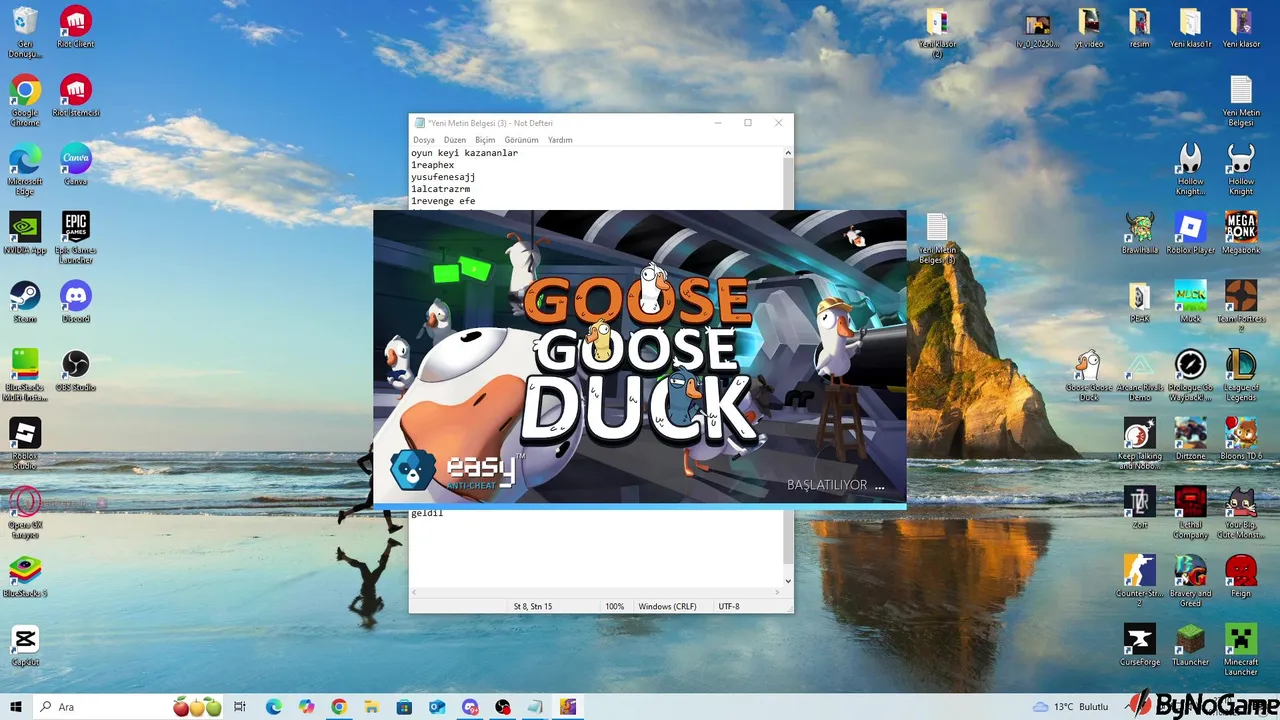This screenshot has width=1280, height=720.
Task: Open the Dosya menu in Notepad
Action: (x=424, y=140)
